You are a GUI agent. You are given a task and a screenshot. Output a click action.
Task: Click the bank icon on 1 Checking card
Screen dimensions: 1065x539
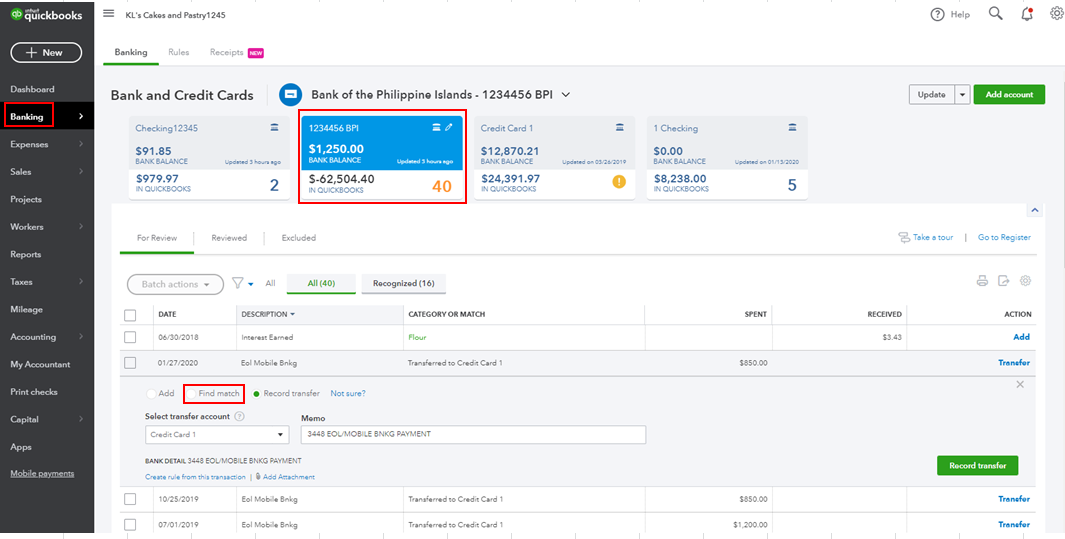coord(792,128)
